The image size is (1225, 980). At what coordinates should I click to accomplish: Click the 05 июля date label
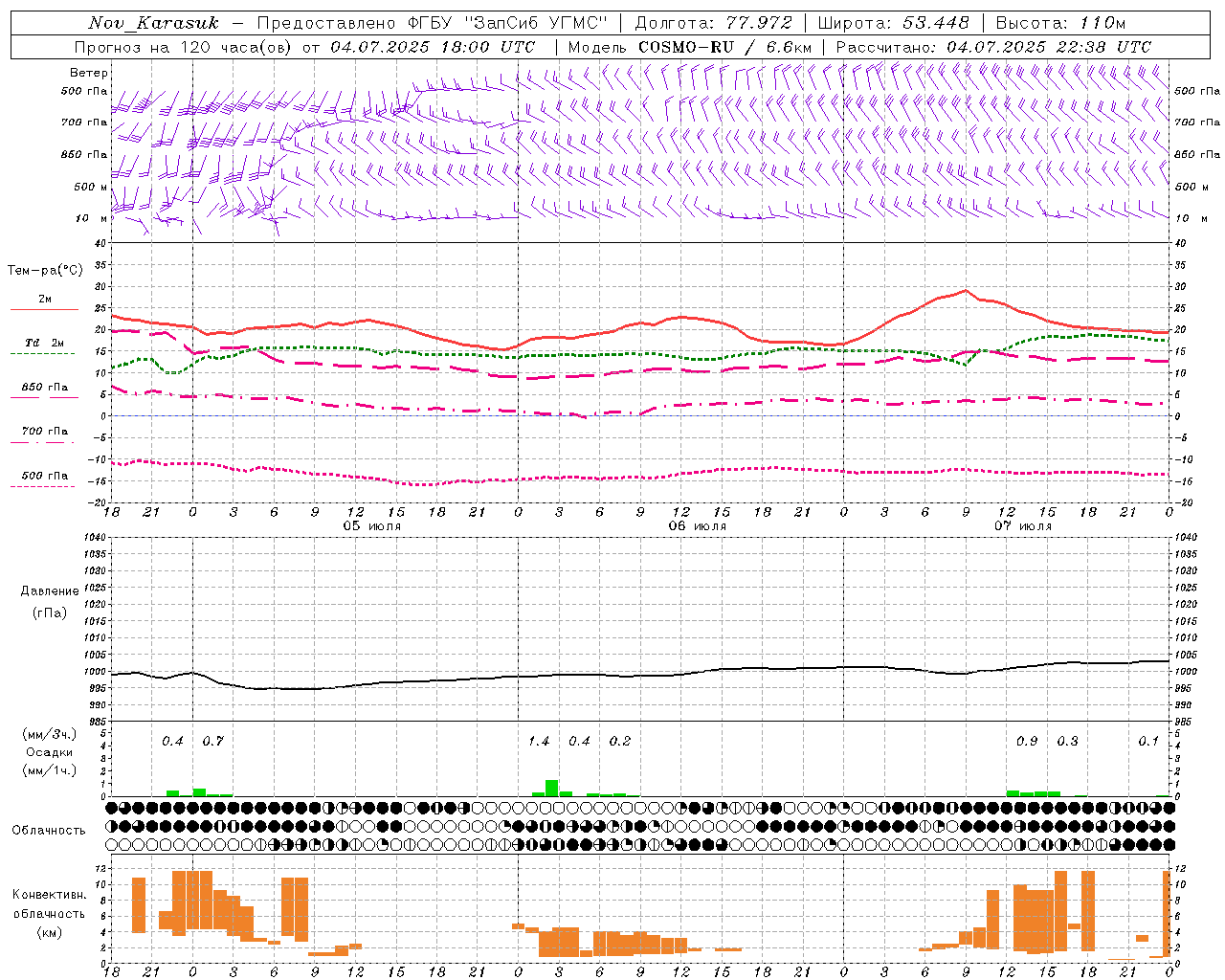click(372, 526)
